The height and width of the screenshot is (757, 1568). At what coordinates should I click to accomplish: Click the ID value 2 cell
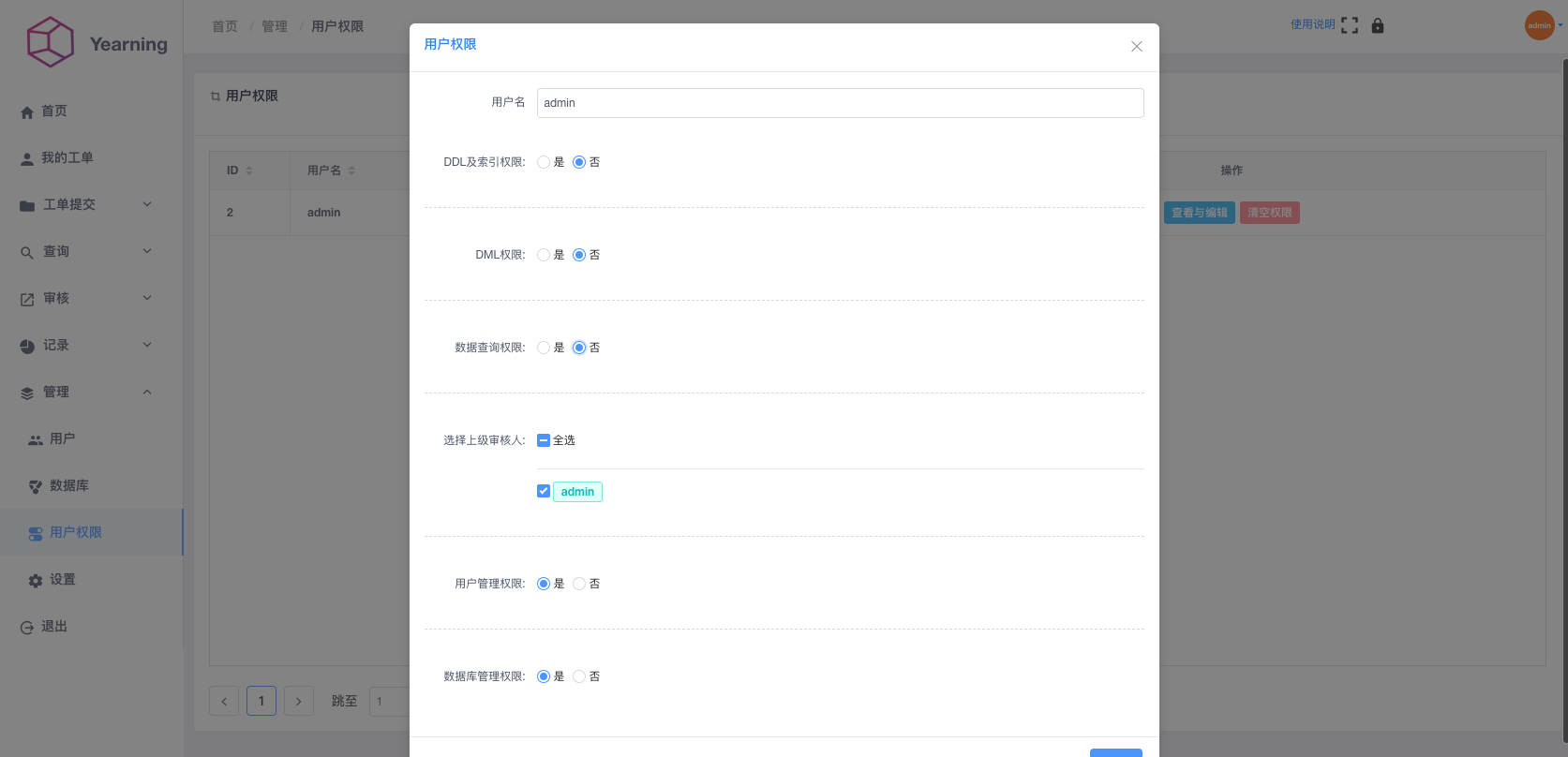[x=231, y=213]
